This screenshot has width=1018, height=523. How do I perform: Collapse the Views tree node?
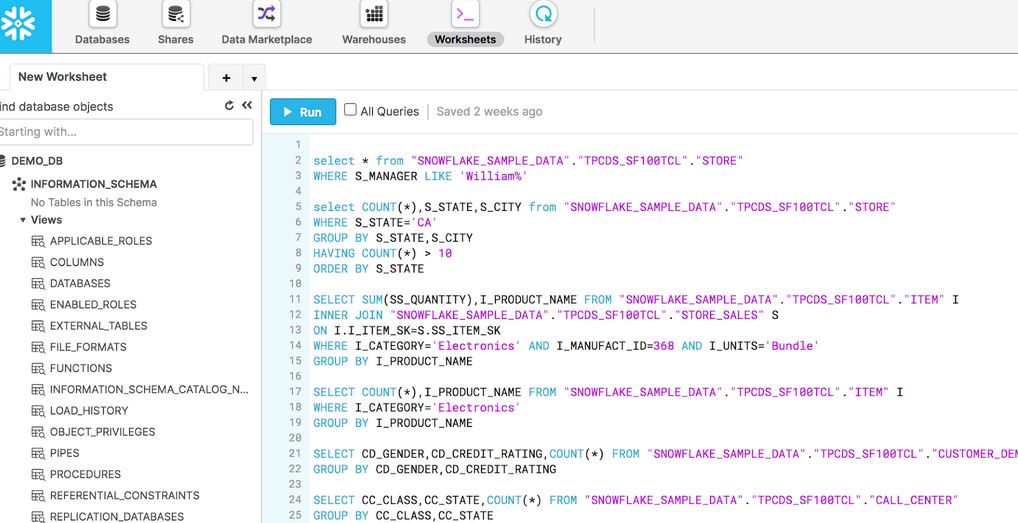pyautogui.click(x=23, y=220)
